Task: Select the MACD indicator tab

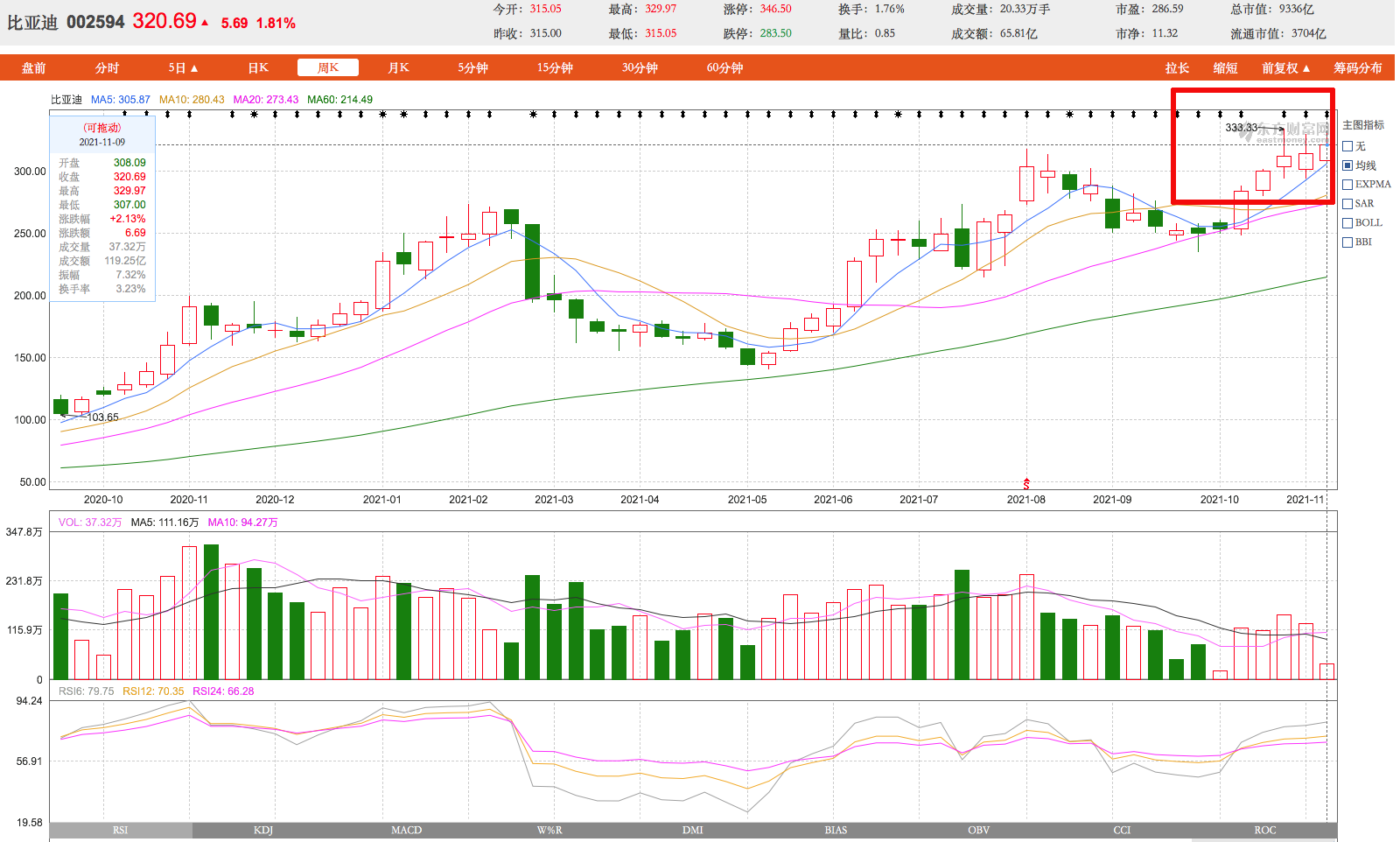Action: coord(407,830)
